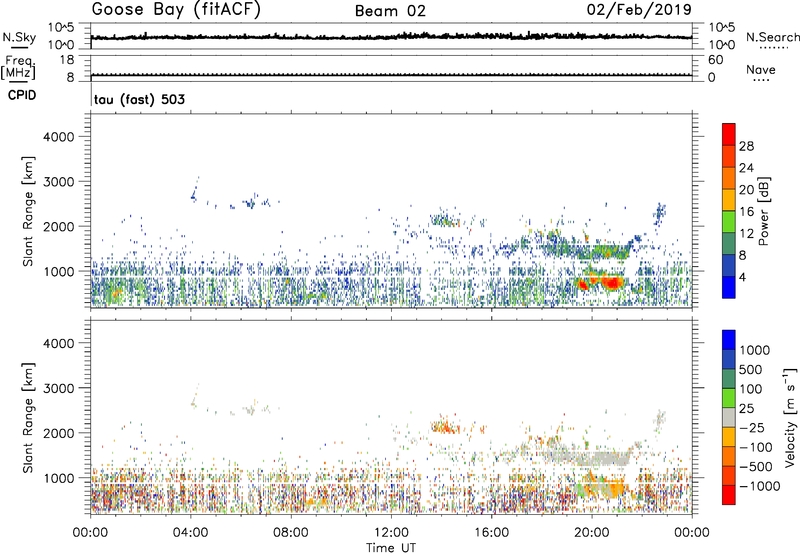
Task: Click the '18' frequency axis tick
Action: coord(66,60)
